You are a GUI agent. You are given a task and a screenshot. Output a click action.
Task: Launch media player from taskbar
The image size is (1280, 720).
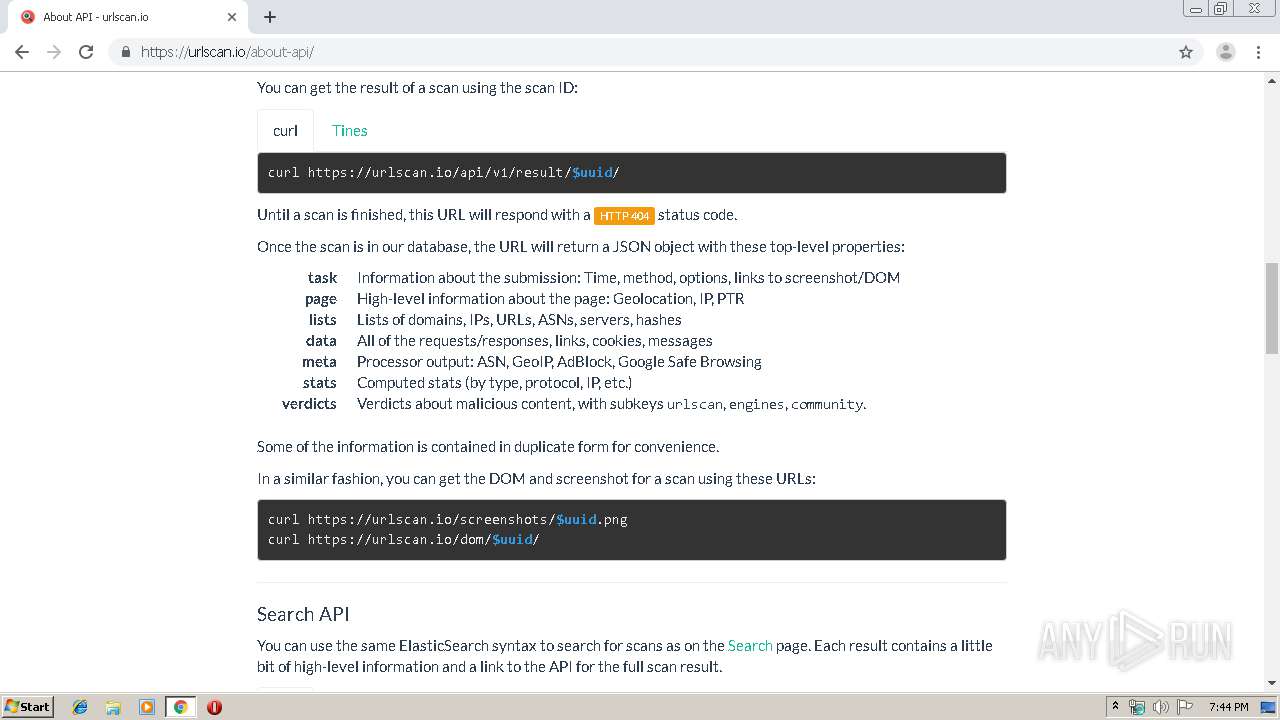click(x=147, y=707)
